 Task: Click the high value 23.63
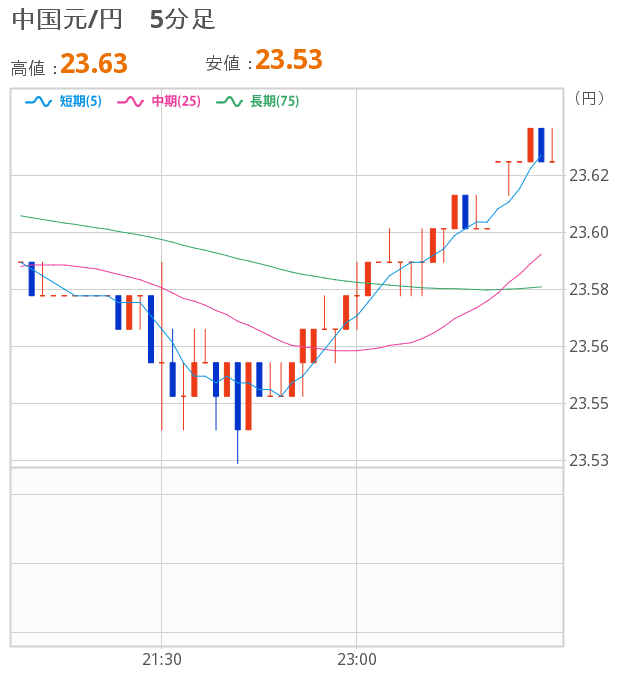[x=94, y=64]
